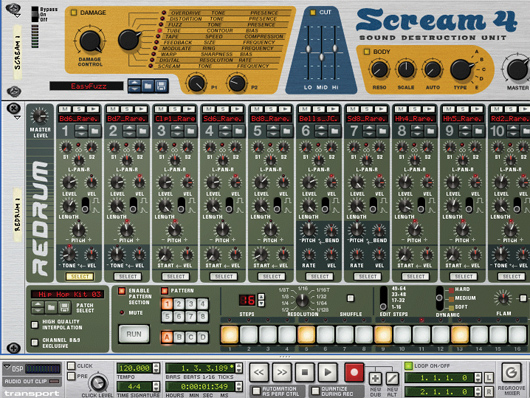The height and width of the screenshot is (398, 530).
Task: Enable Quantize During Rec
Action: click(x=315, y=391)
